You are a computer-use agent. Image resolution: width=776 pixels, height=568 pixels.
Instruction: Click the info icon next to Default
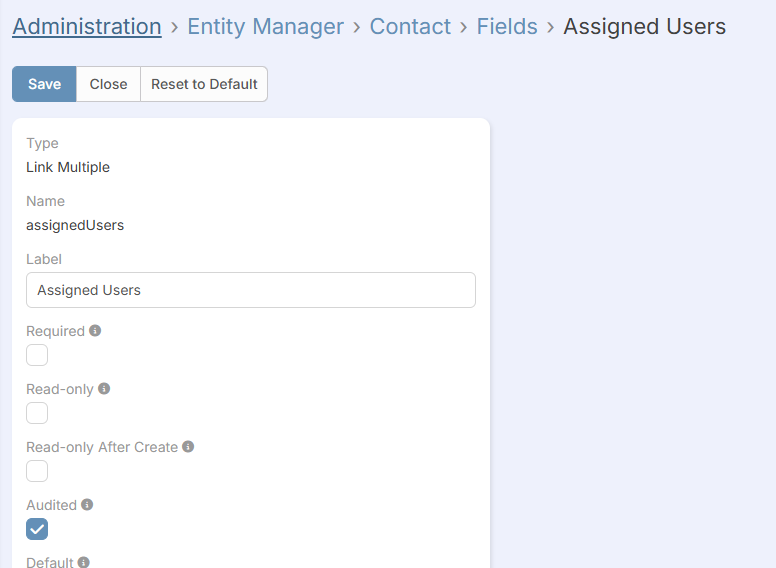pyautogui.click(x=84, y=562)
